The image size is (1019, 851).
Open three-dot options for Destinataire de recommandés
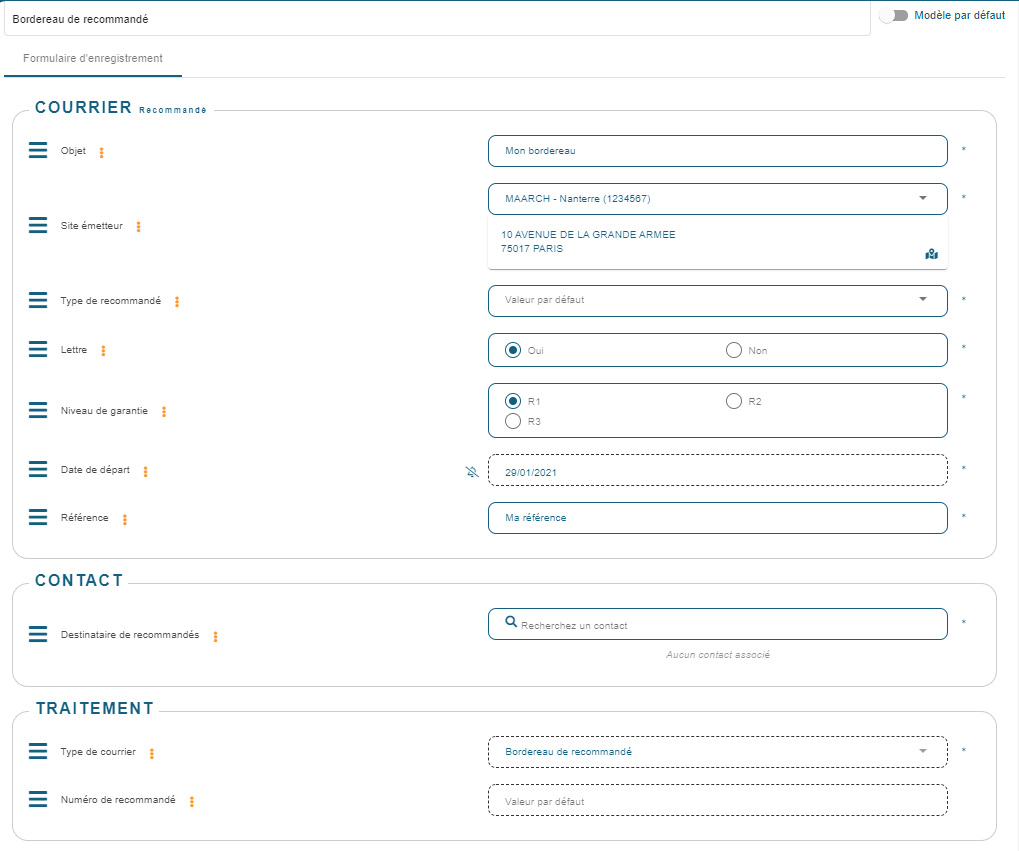point(215,636)
